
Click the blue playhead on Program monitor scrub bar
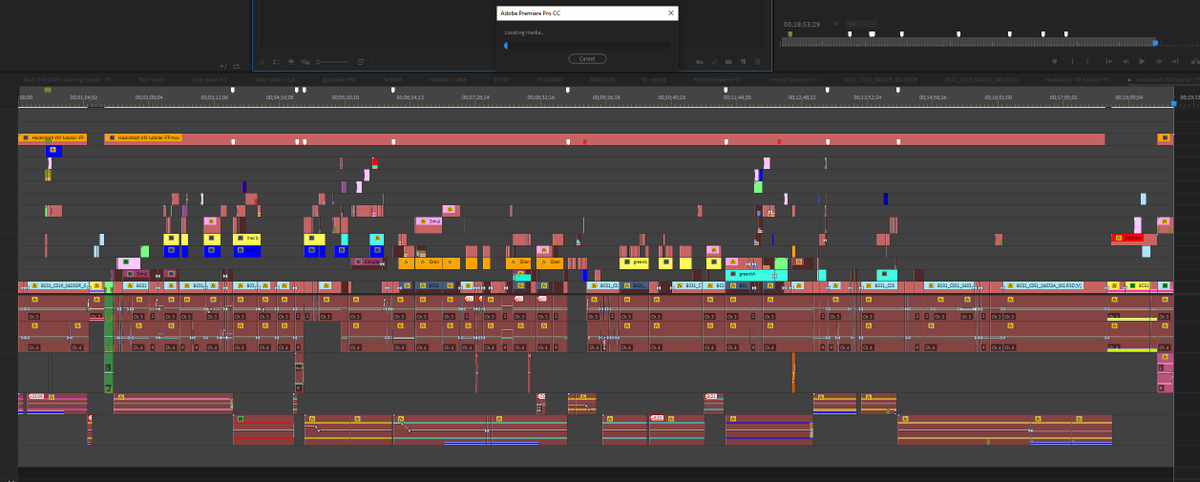tap(1155, 43)
